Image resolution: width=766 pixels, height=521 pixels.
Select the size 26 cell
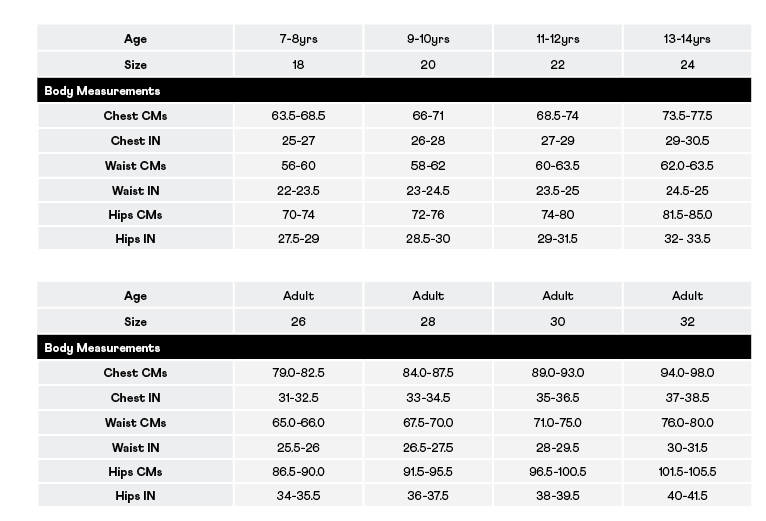298,322
